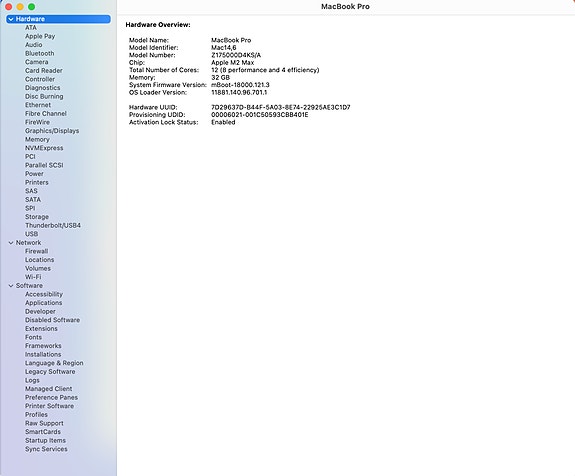
Task: Open the Graphics/Displays item
Action: [x=52, y=131]
